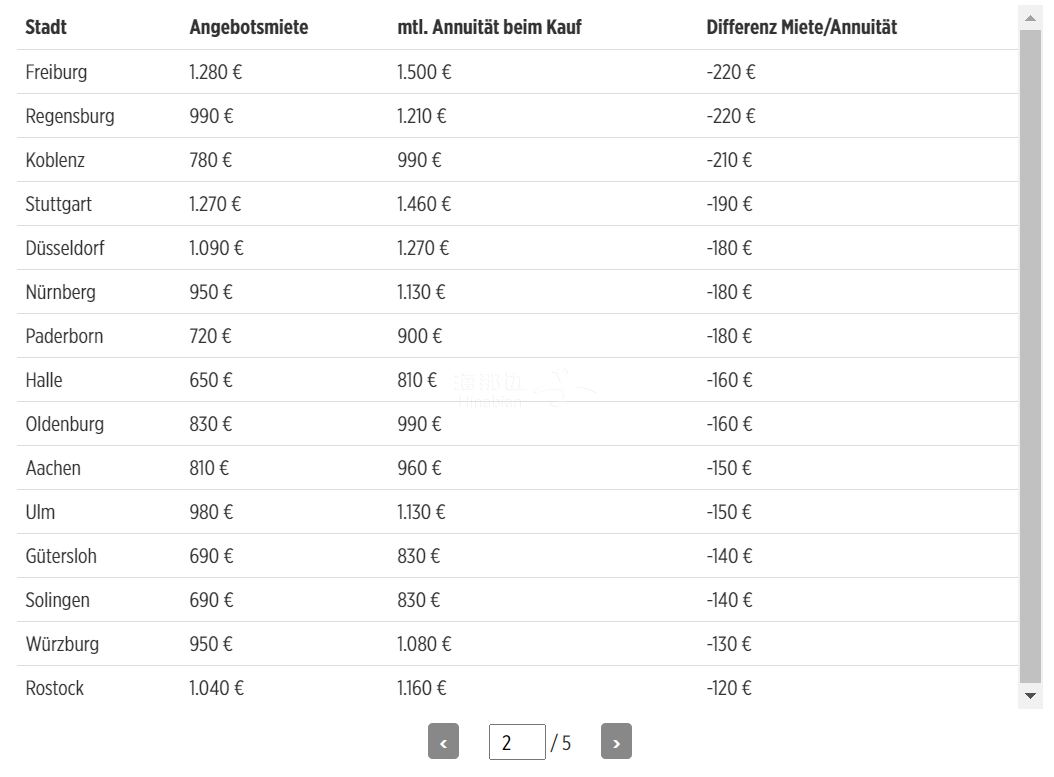Viewport: 1054px width, 777px height.
Task: Select the Ulm row
Action: point(518,512)
